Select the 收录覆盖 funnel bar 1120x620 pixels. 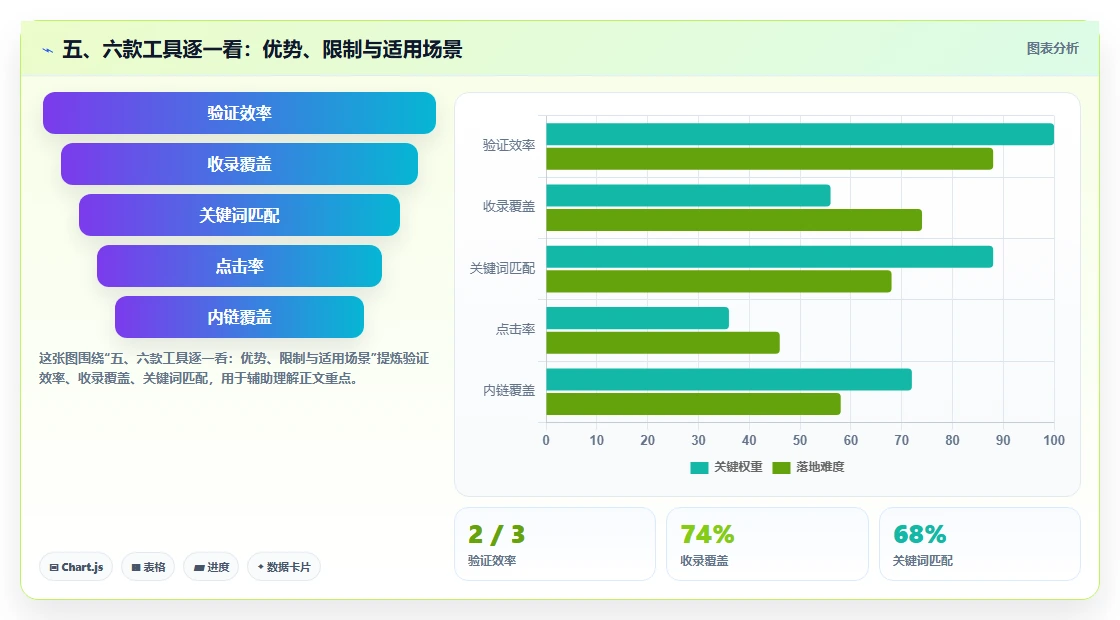click(x=239, y=164)
